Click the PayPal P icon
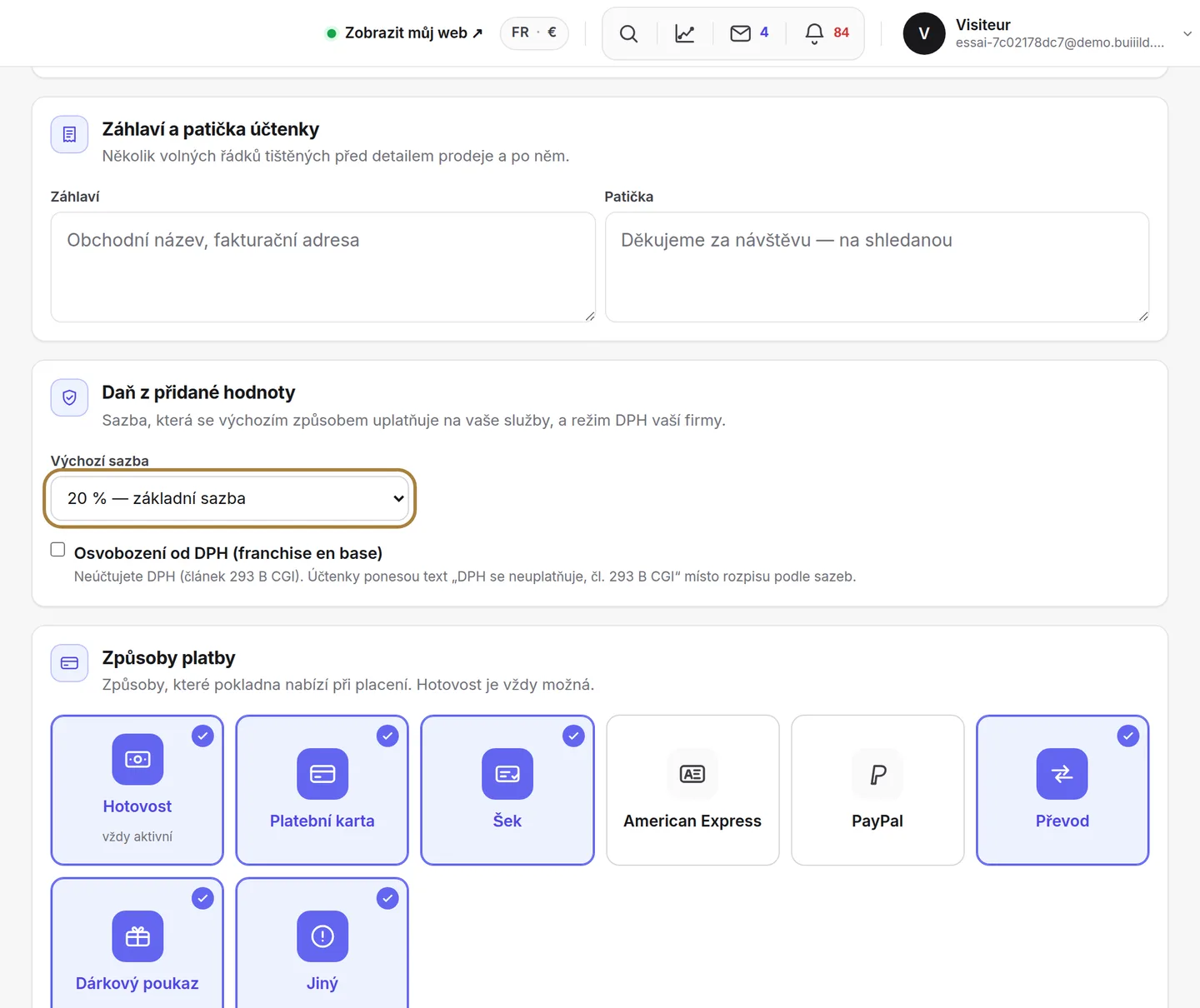This screenshot has width=1200, height=1008. (877, 774)
